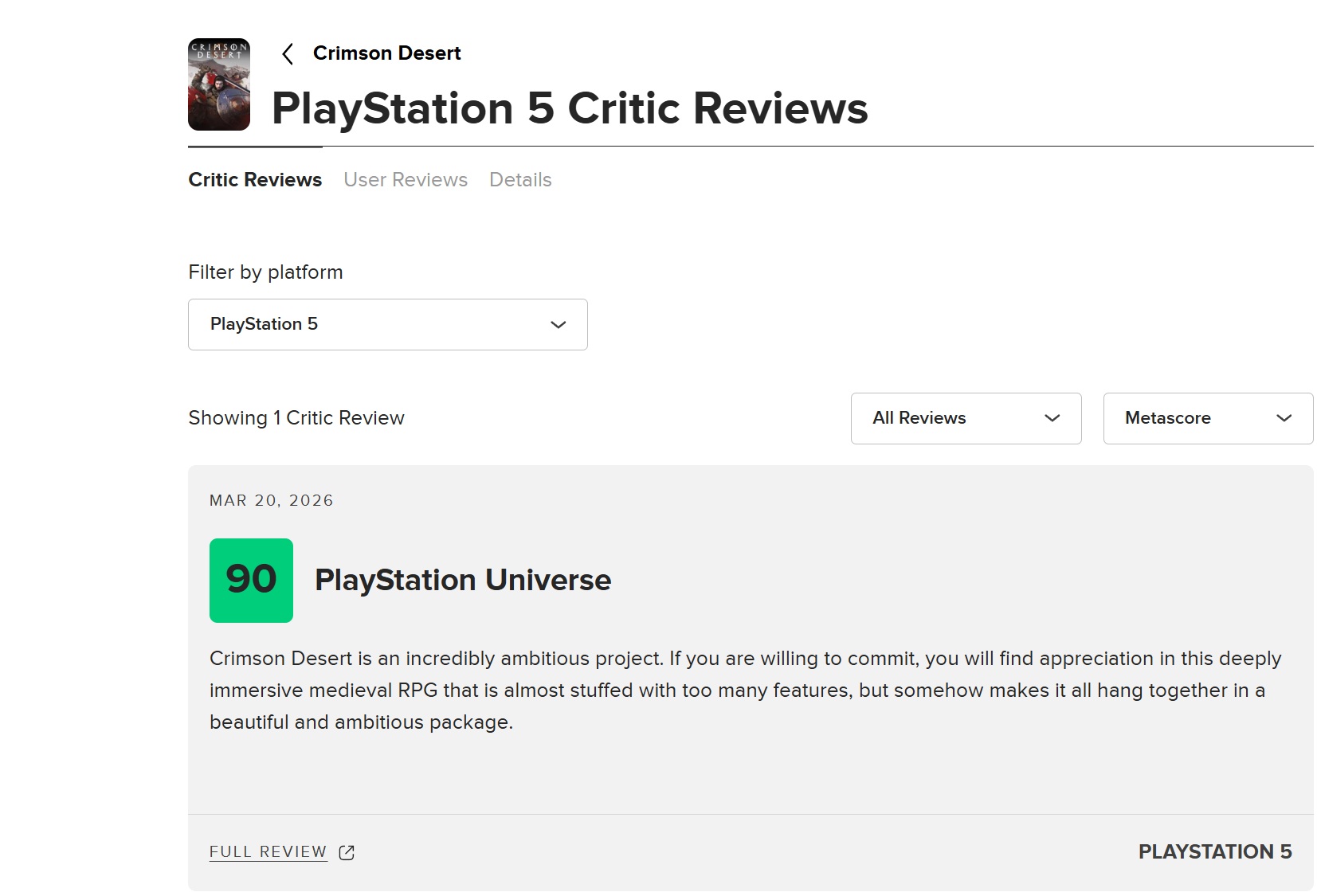Open the PlayStation 5 platform filter dropdown
1317x896 pixels.
(x=387, y=324)
